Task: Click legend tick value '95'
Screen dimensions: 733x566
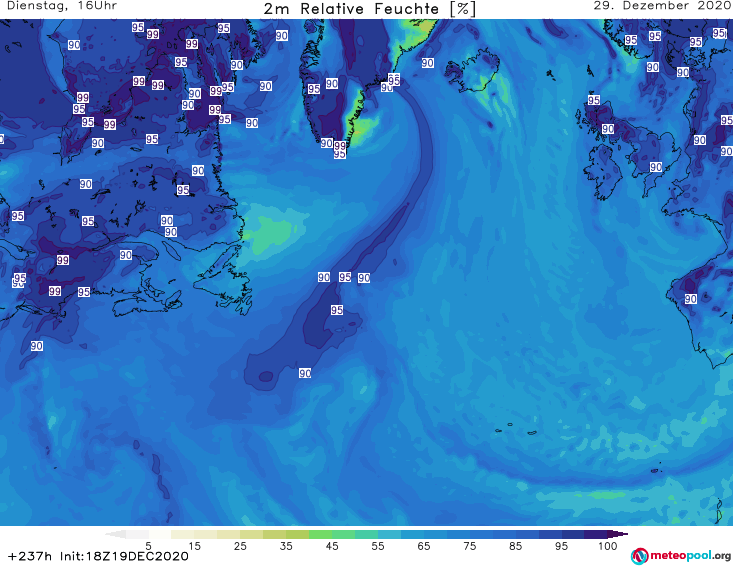Action: [561, 546]
